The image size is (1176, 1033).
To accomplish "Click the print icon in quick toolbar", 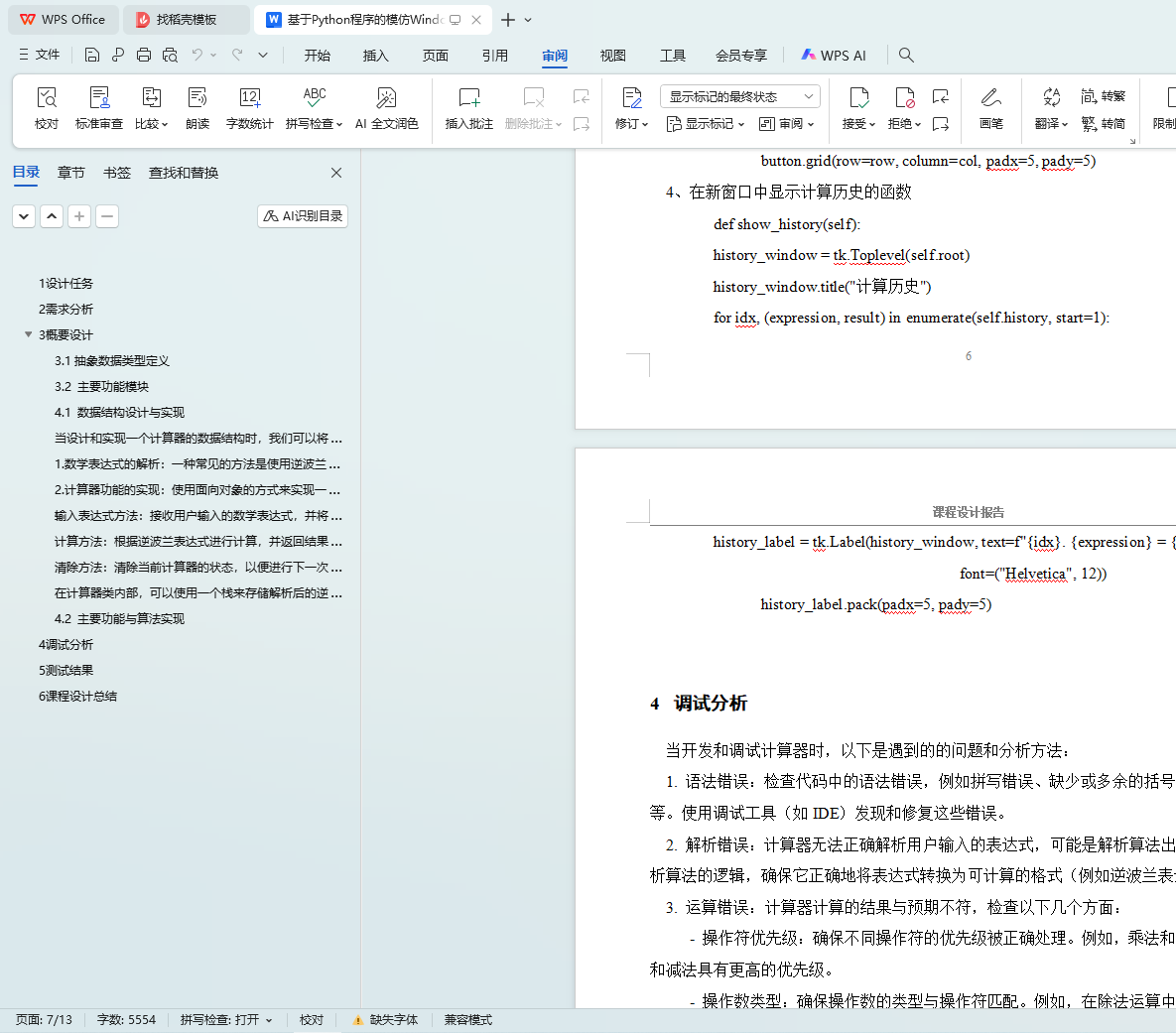I will coord(144,55).
